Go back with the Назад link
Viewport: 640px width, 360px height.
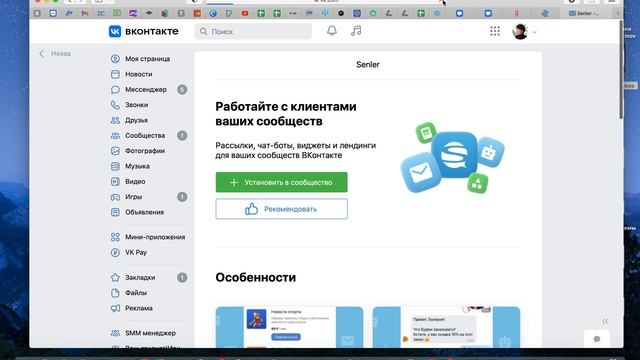coord(55,53)
